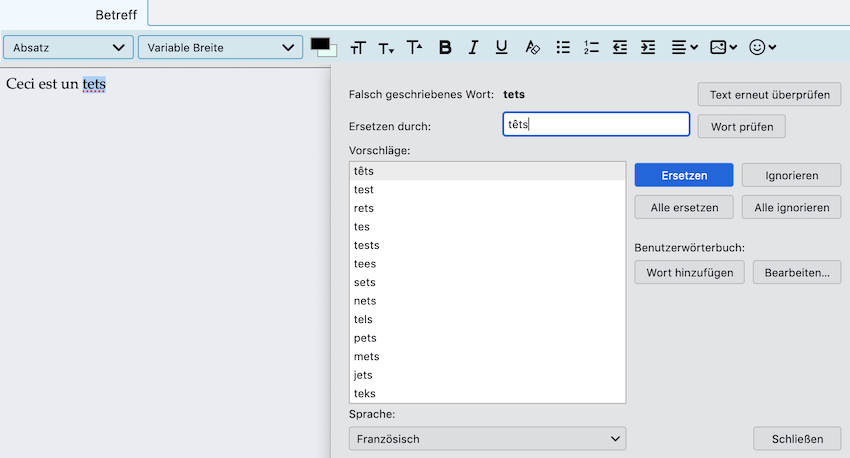The image size is (850, 458).
Task: Expand the Französisch language dropdown
Action: (487, 439)
